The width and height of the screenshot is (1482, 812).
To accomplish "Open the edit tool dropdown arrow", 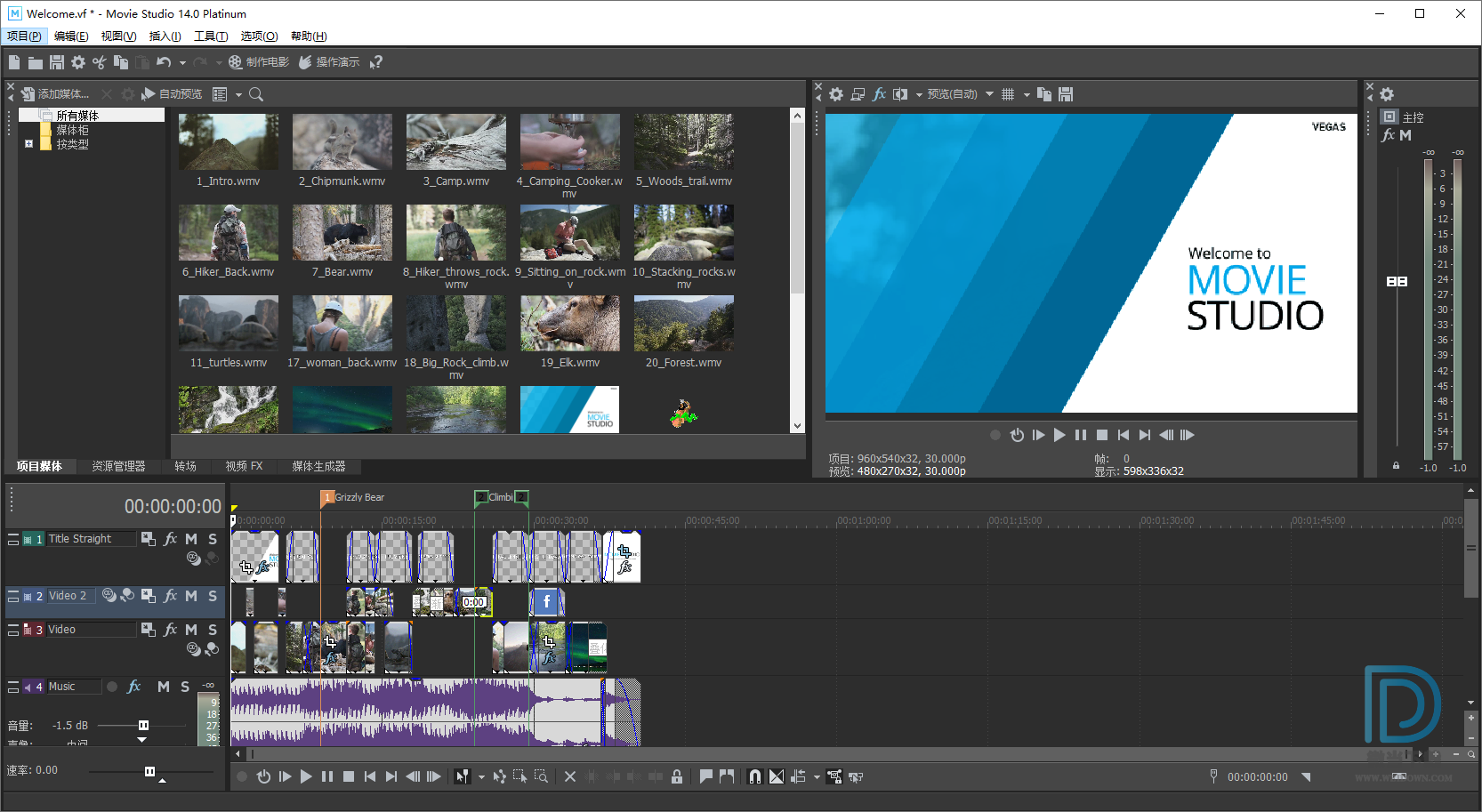I will pyautogui.click(x=481, y=776).
